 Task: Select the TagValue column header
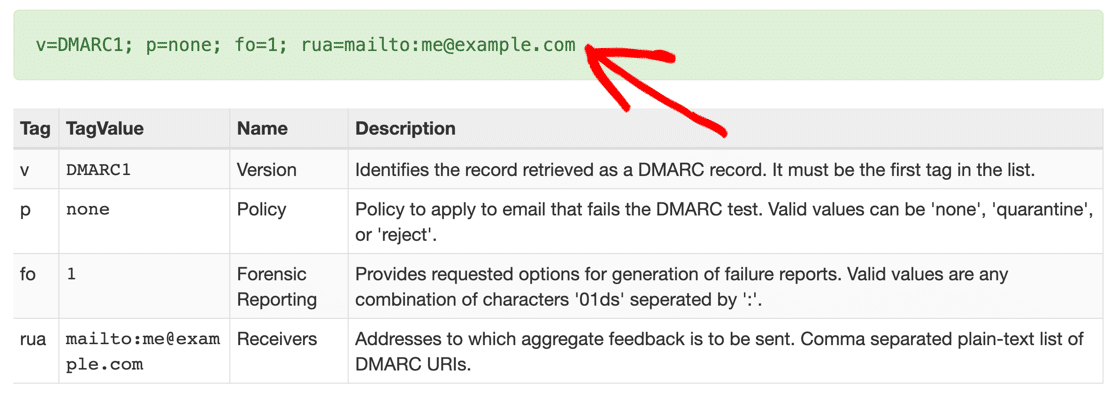pyautogui.click(x=105, y=128)
